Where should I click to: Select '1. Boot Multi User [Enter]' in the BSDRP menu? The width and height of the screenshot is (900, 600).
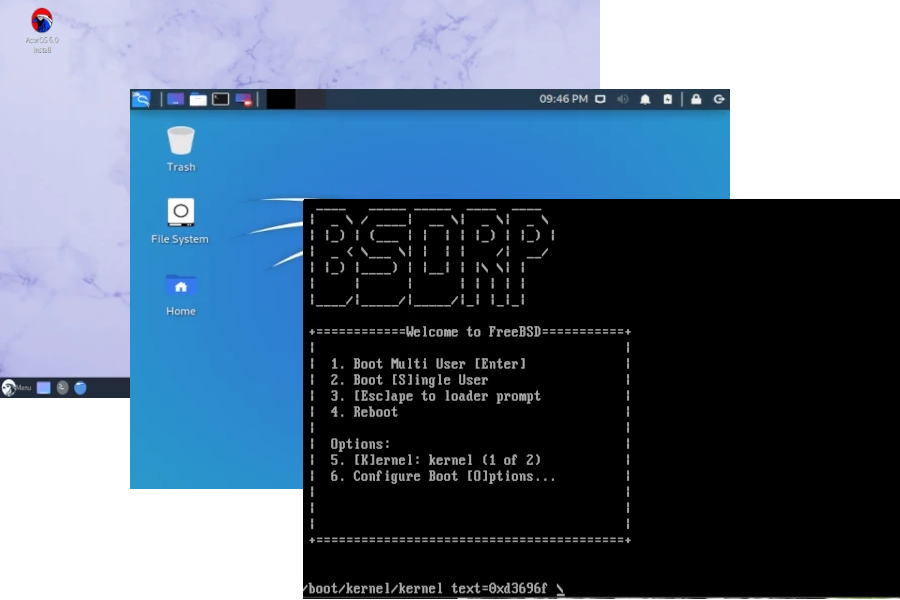pyautogui.click(x=428, y=363)
